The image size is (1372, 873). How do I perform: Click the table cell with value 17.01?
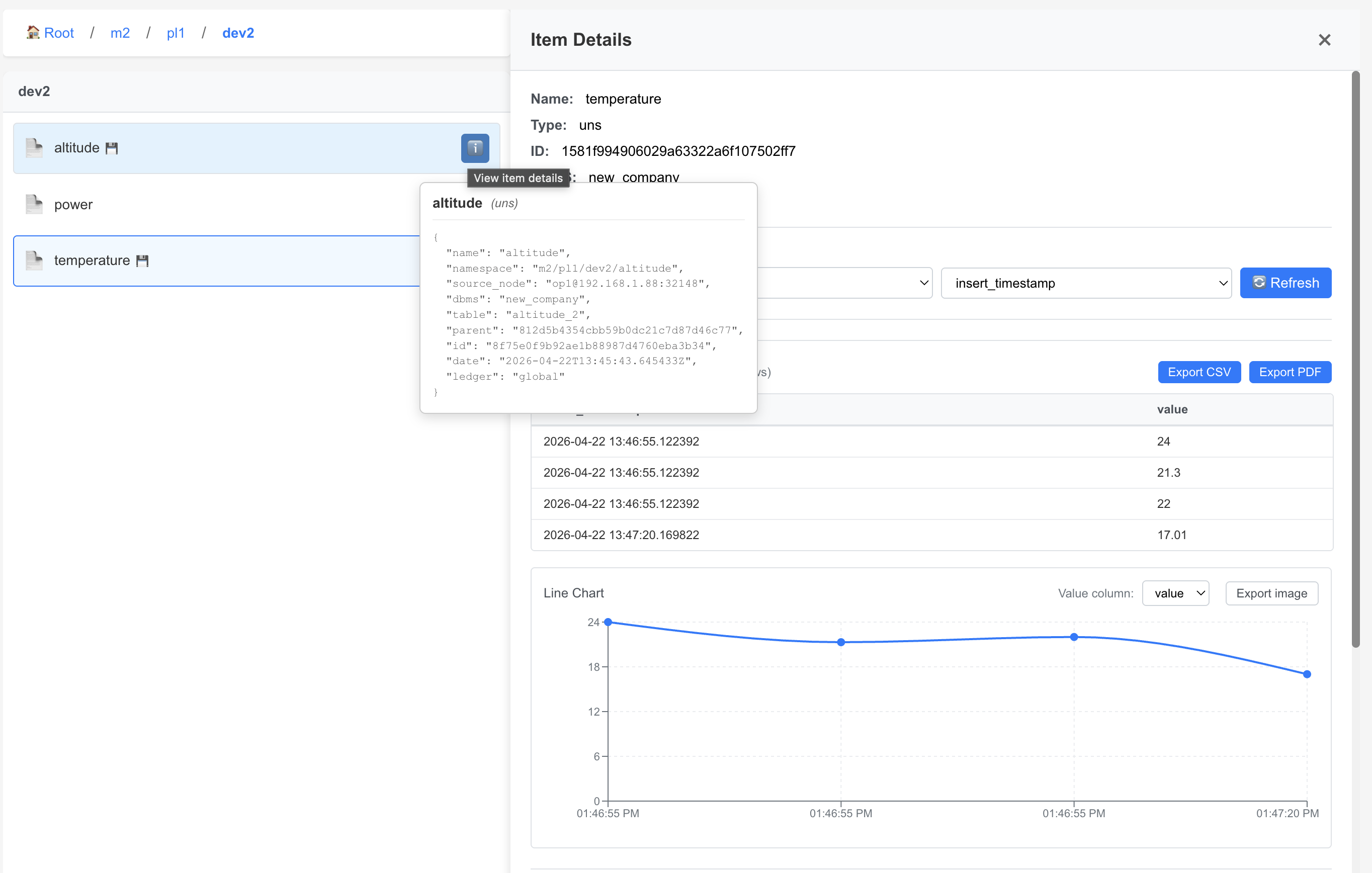pos(1171,535)
